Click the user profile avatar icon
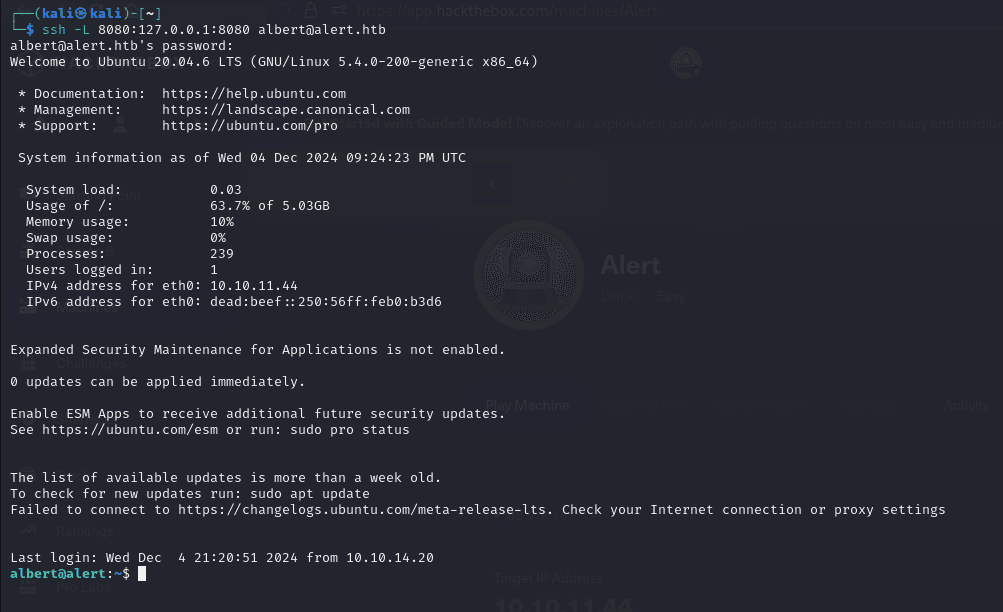 pyautogui.click(x=686, y=62)
